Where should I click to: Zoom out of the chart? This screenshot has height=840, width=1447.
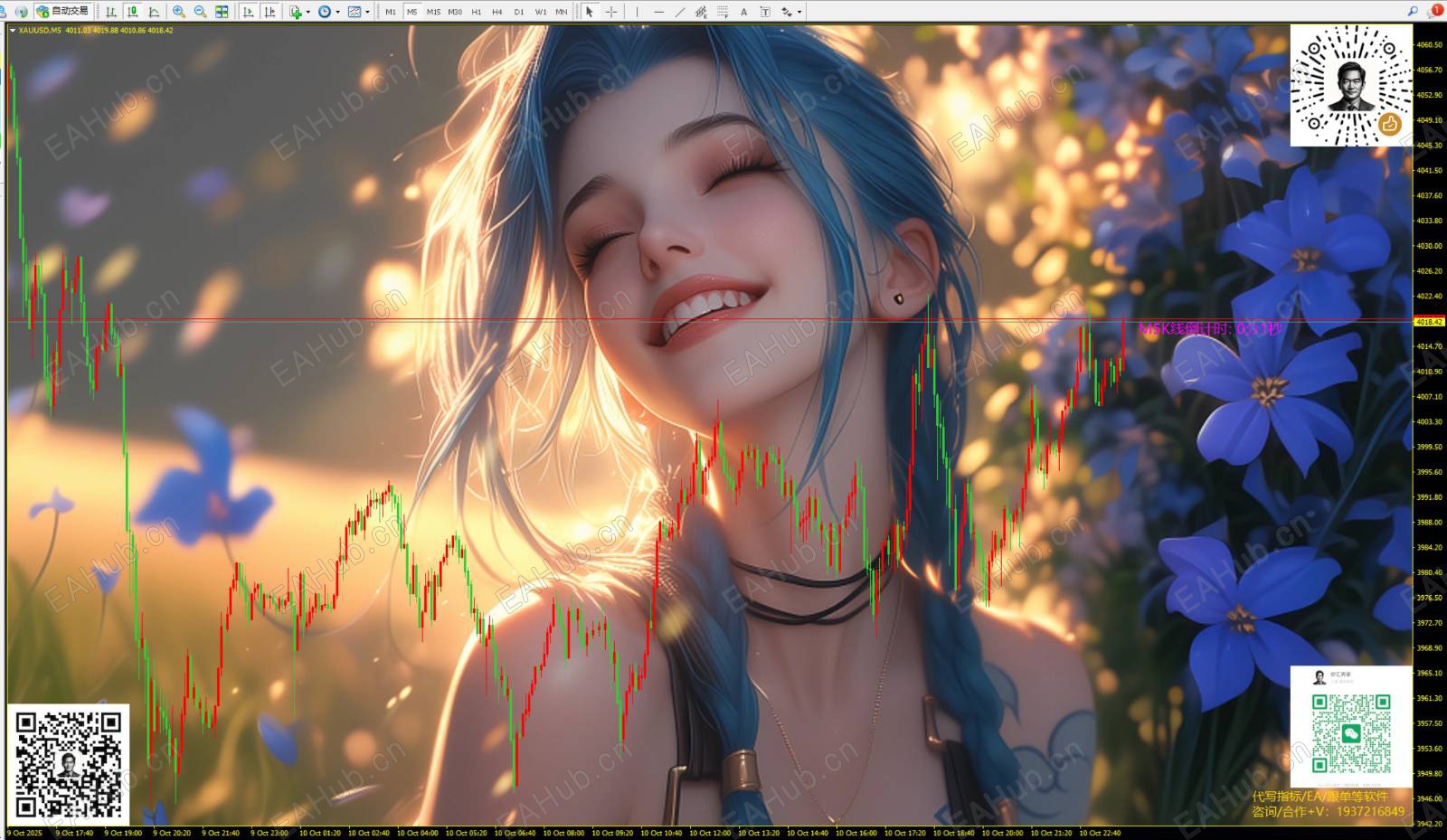click(x=200, y=12)
